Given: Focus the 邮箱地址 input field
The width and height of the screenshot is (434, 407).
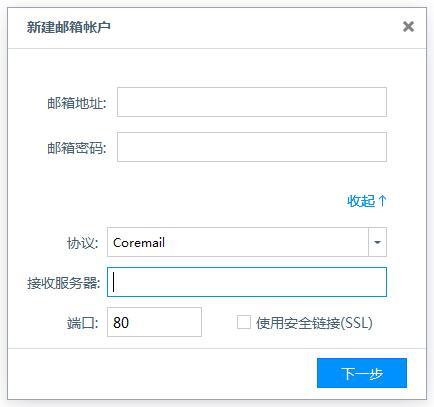Looking at the screenshot, I should tap(252, 102).
